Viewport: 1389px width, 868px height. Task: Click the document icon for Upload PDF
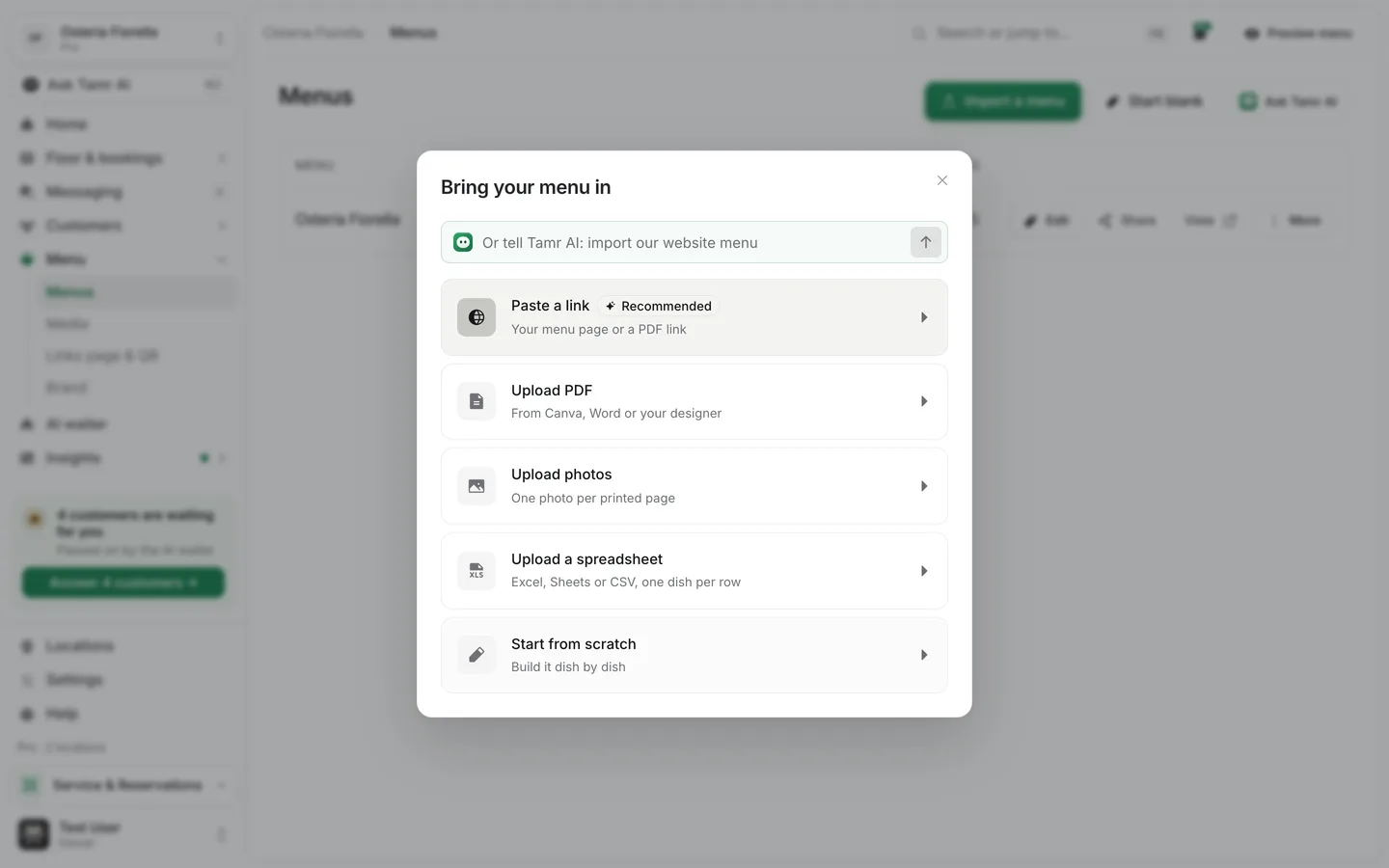pyautogui.click(x=477, y=401)
